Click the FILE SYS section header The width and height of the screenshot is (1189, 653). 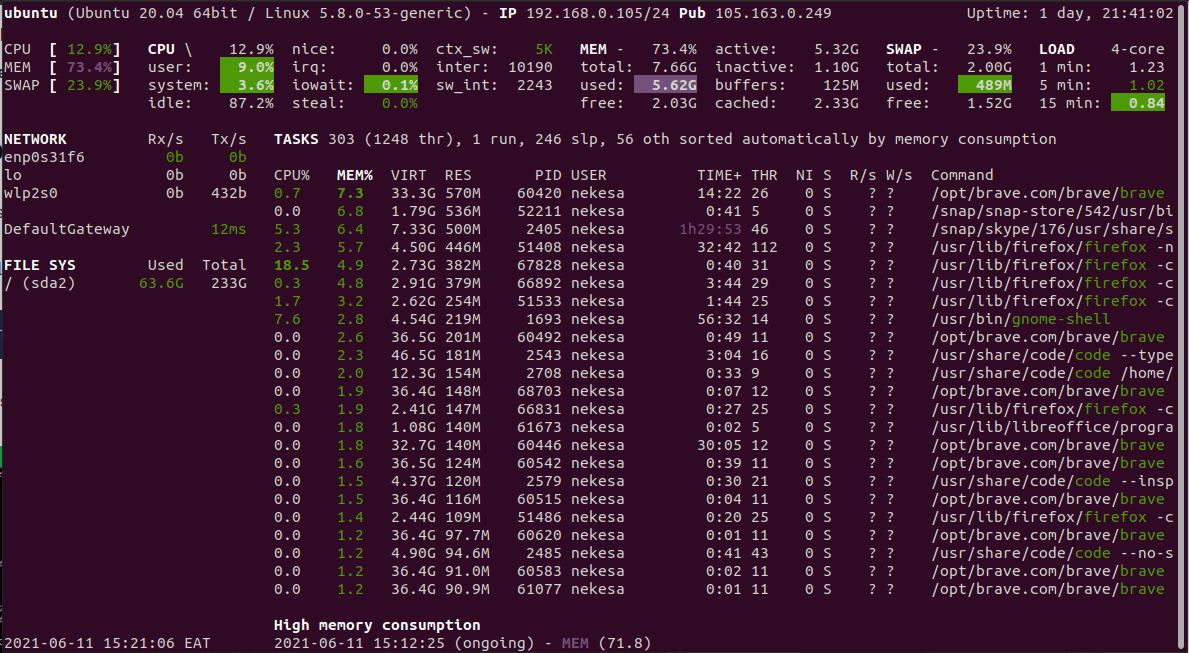tap(40, 265)
